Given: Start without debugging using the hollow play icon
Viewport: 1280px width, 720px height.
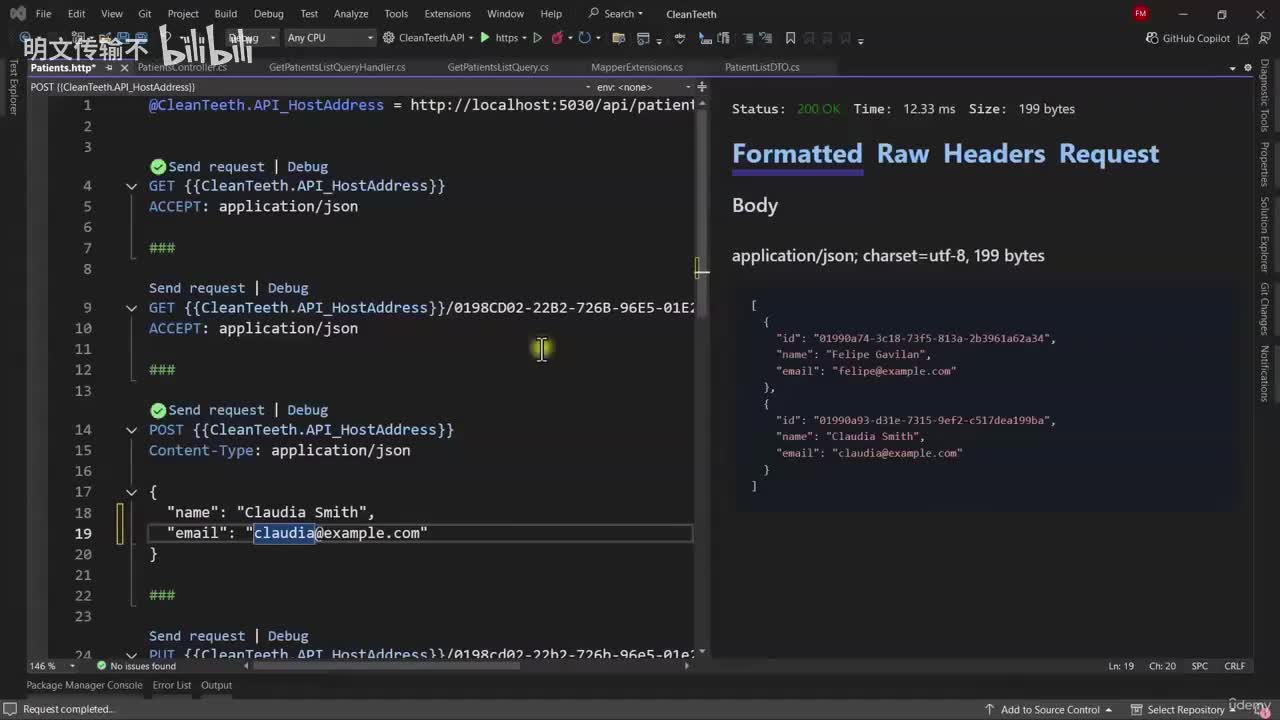Looking at the screenshot, I should [537, 38].
